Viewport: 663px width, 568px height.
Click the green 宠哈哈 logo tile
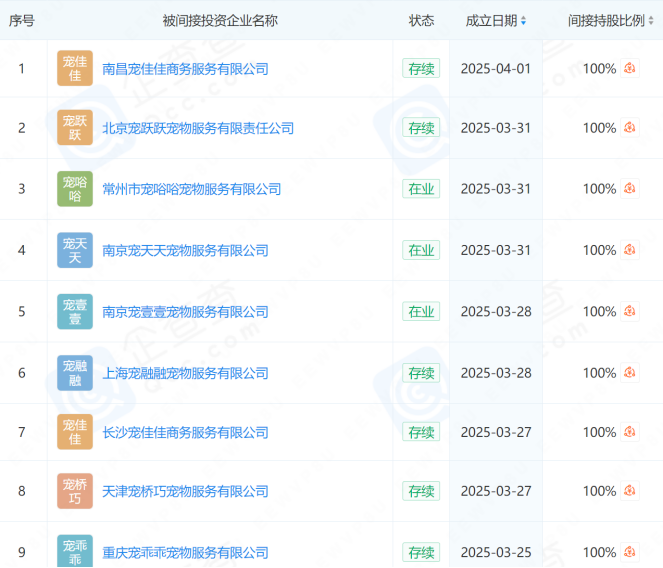[75, 189]
